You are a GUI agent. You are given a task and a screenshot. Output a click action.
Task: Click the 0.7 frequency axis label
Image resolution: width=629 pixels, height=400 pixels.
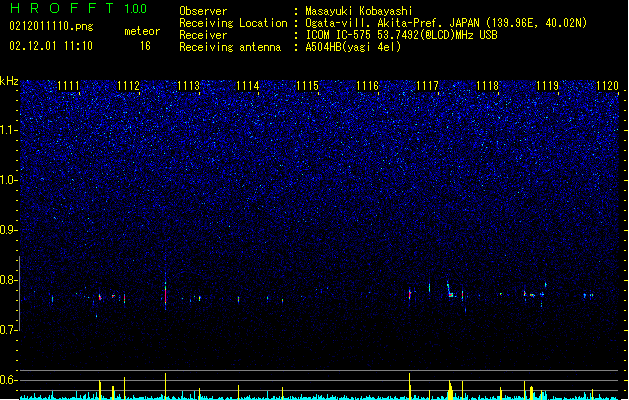[9, 330]
